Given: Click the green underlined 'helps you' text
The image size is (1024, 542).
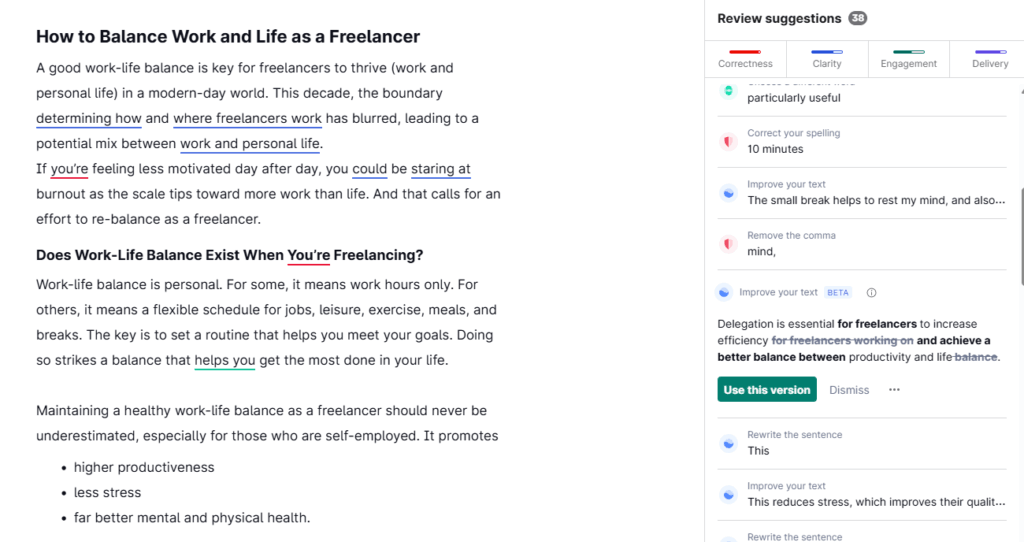Looking at the screenshot, I should coord(225,360).
